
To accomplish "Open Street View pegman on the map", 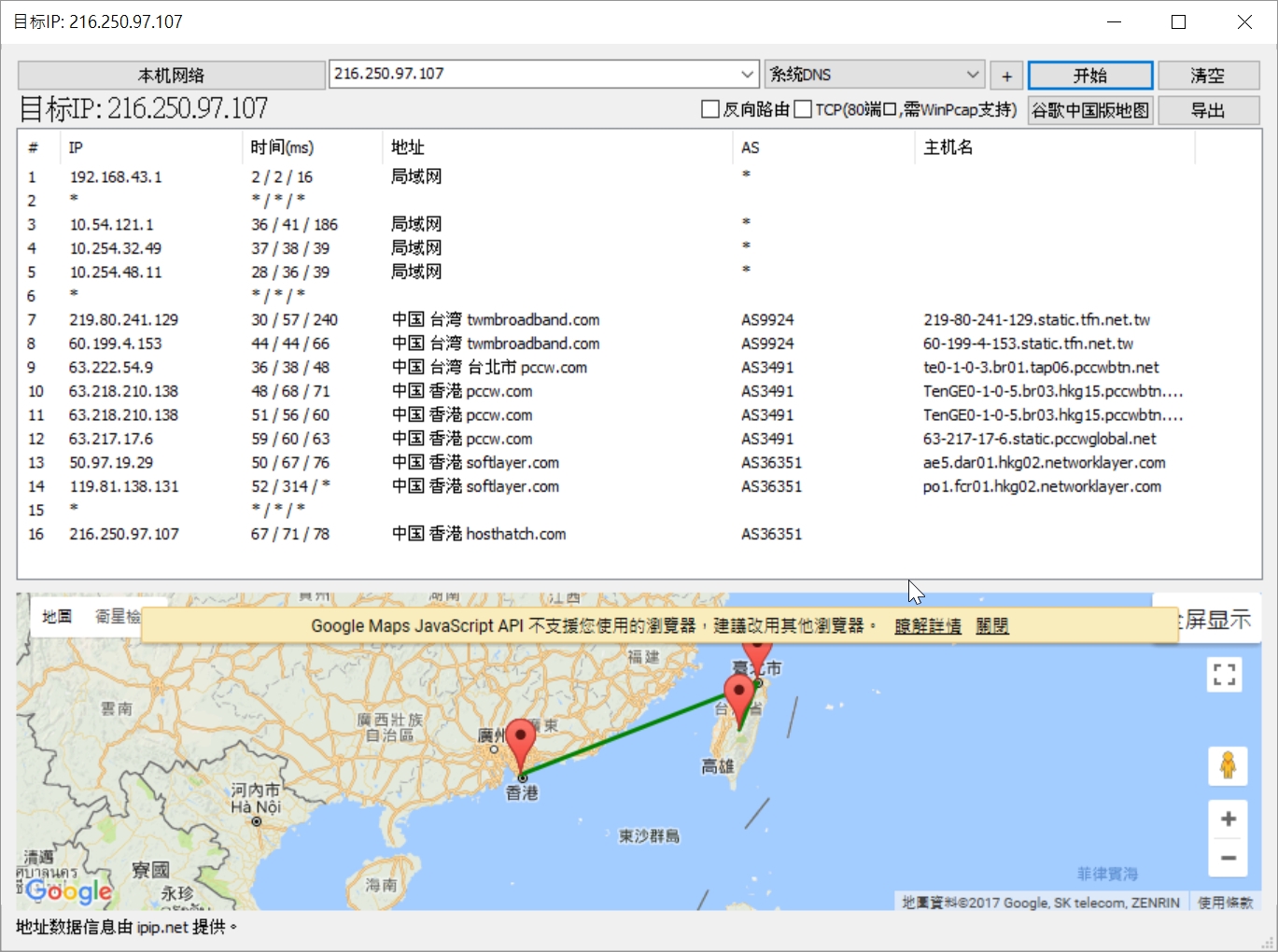I will click(1228, 765).
